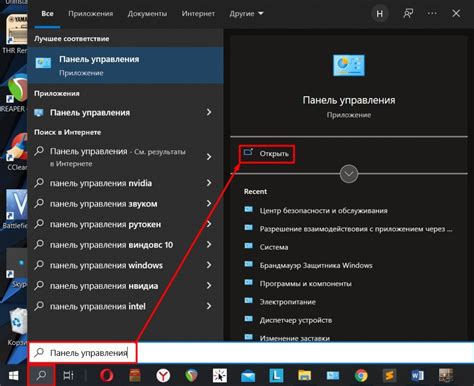
Task: Click the H user account avatar
Action: click(380, 14)
